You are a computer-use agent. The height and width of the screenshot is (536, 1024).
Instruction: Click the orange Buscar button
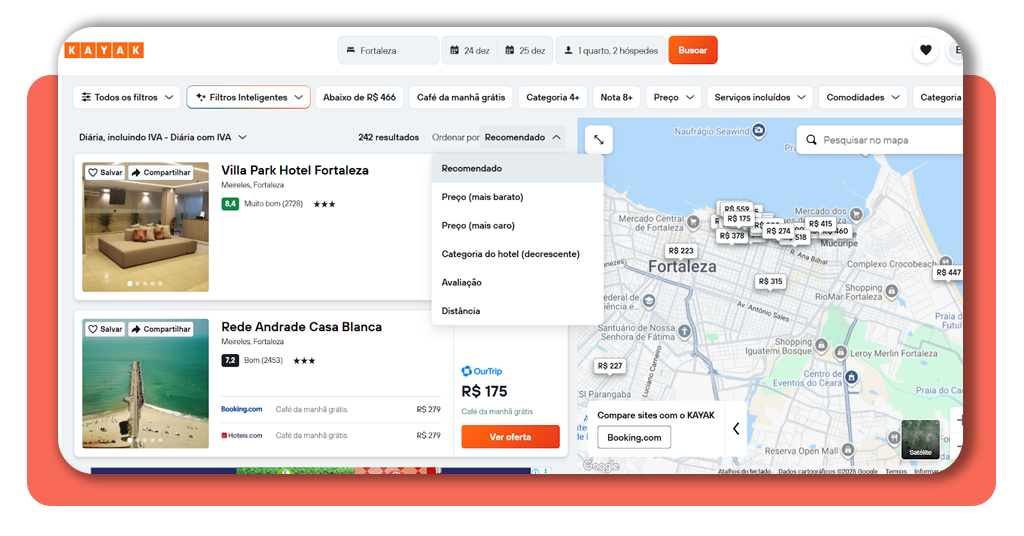tap(692, 50)
